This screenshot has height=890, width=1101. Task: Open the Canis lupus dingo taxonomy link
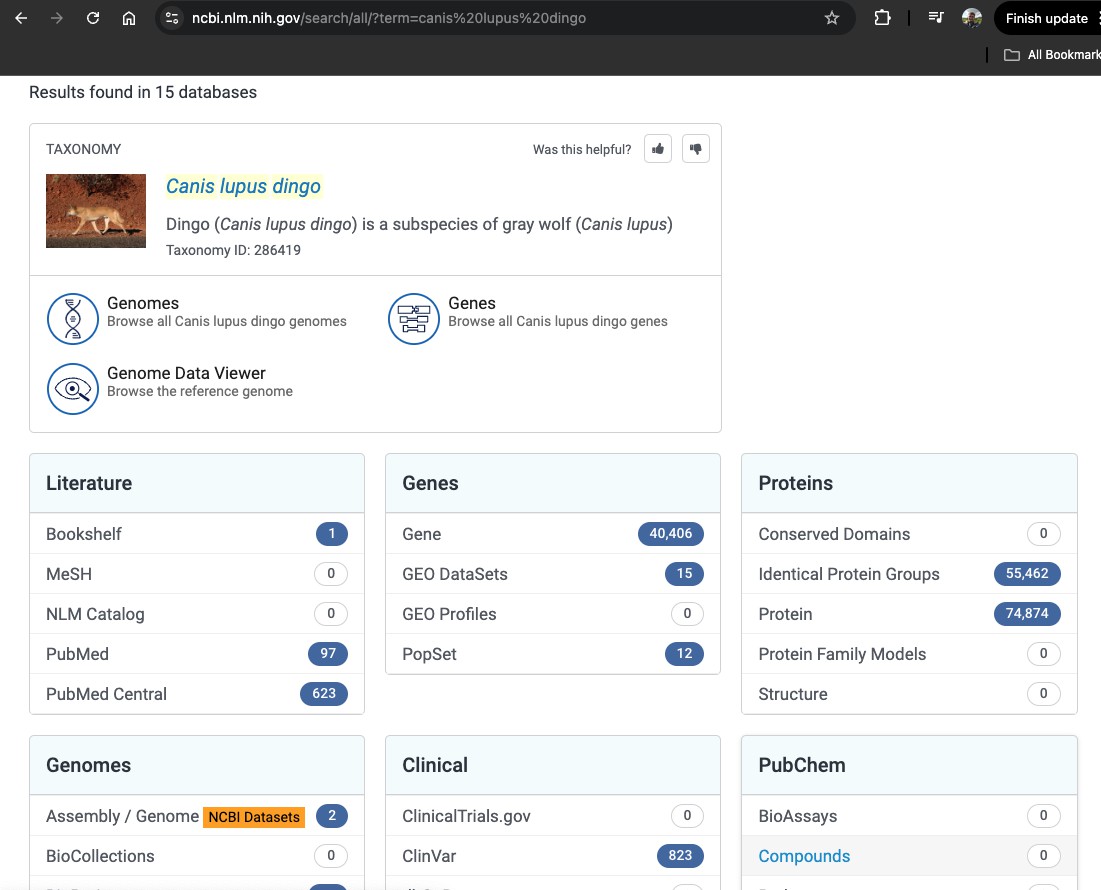click(243, 186)
